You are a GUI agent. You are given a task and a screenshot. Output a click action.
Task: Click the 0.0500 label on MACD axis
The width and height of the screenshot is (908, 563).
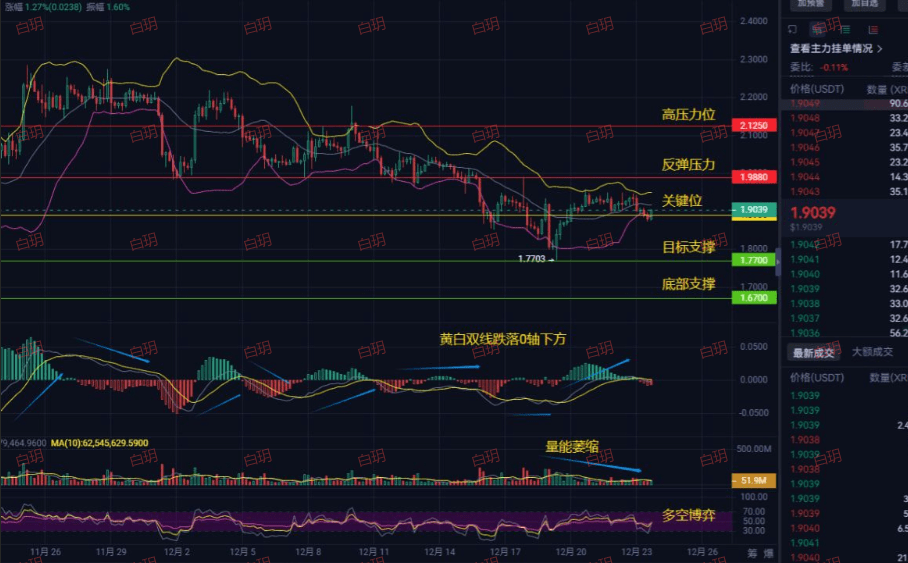pos(754,346)
